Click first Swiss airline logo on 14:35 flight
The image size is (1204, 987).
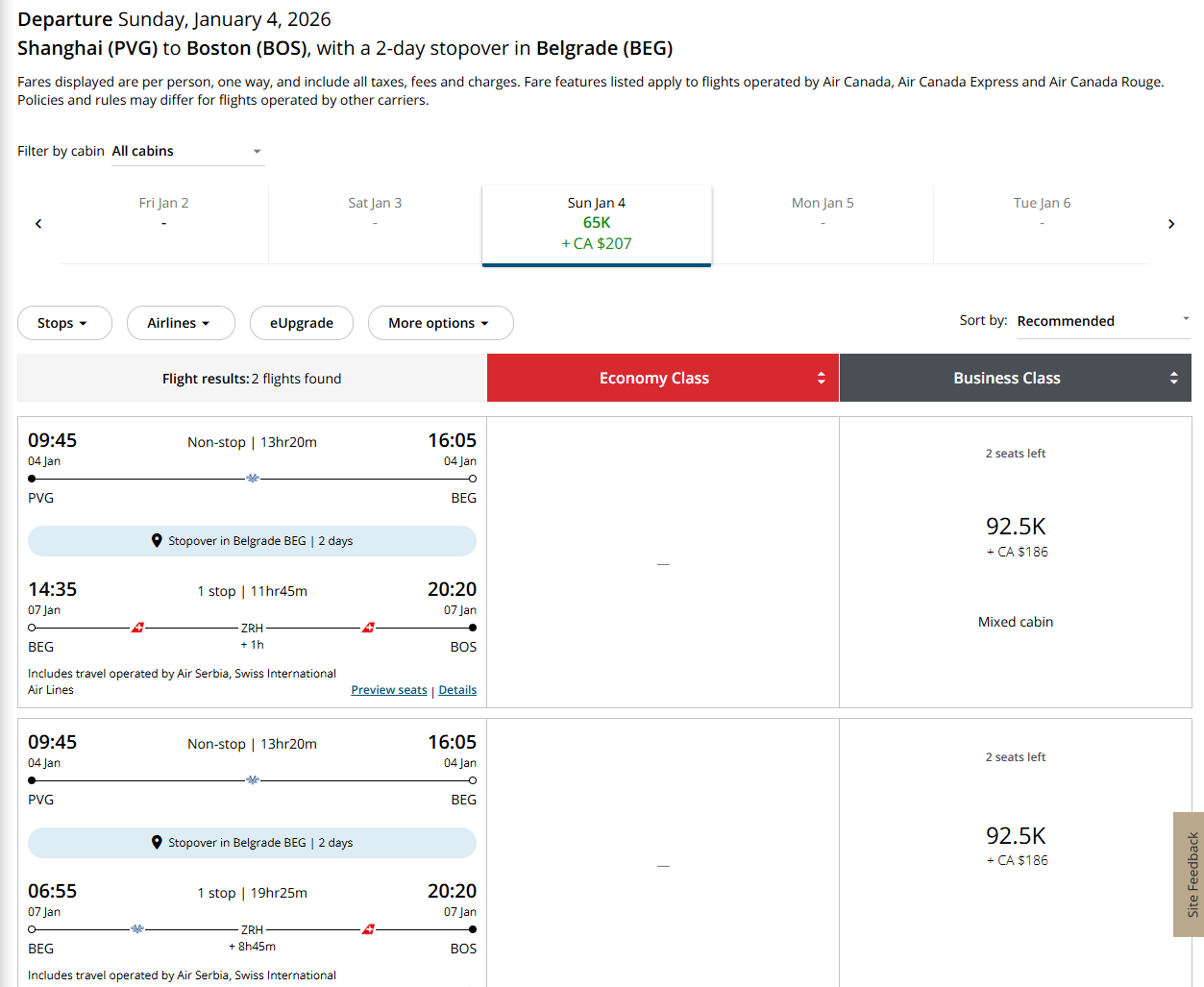coord(137,628)
